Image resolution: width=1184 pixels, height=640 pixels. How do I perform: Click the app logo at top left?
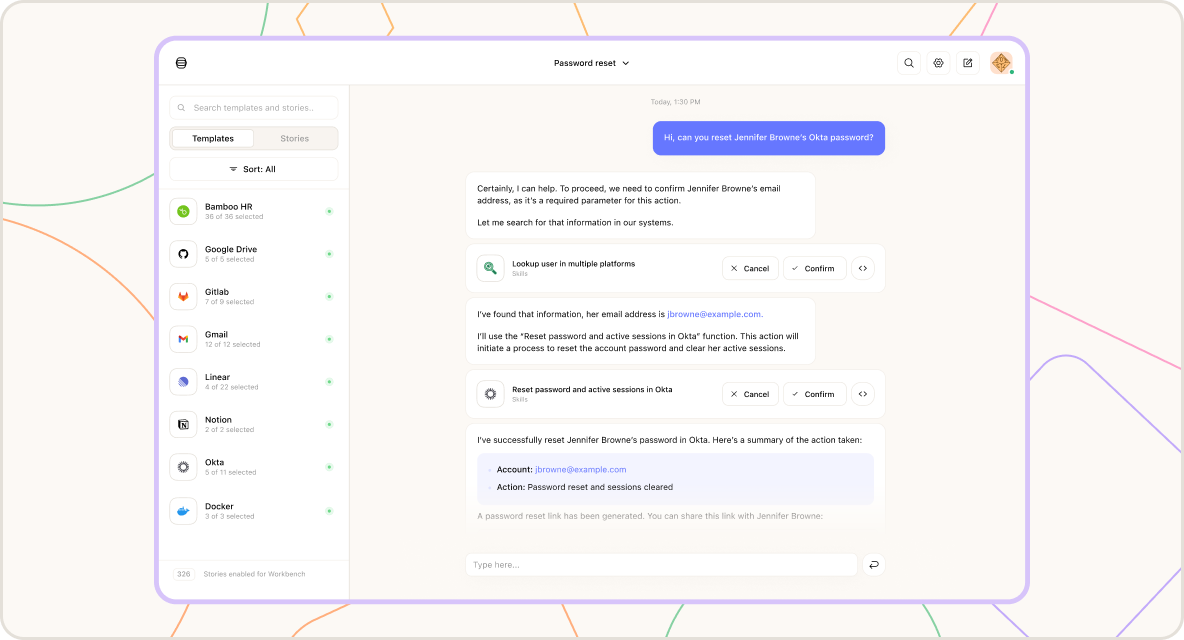pyautogui.click(x=181, y=63)
